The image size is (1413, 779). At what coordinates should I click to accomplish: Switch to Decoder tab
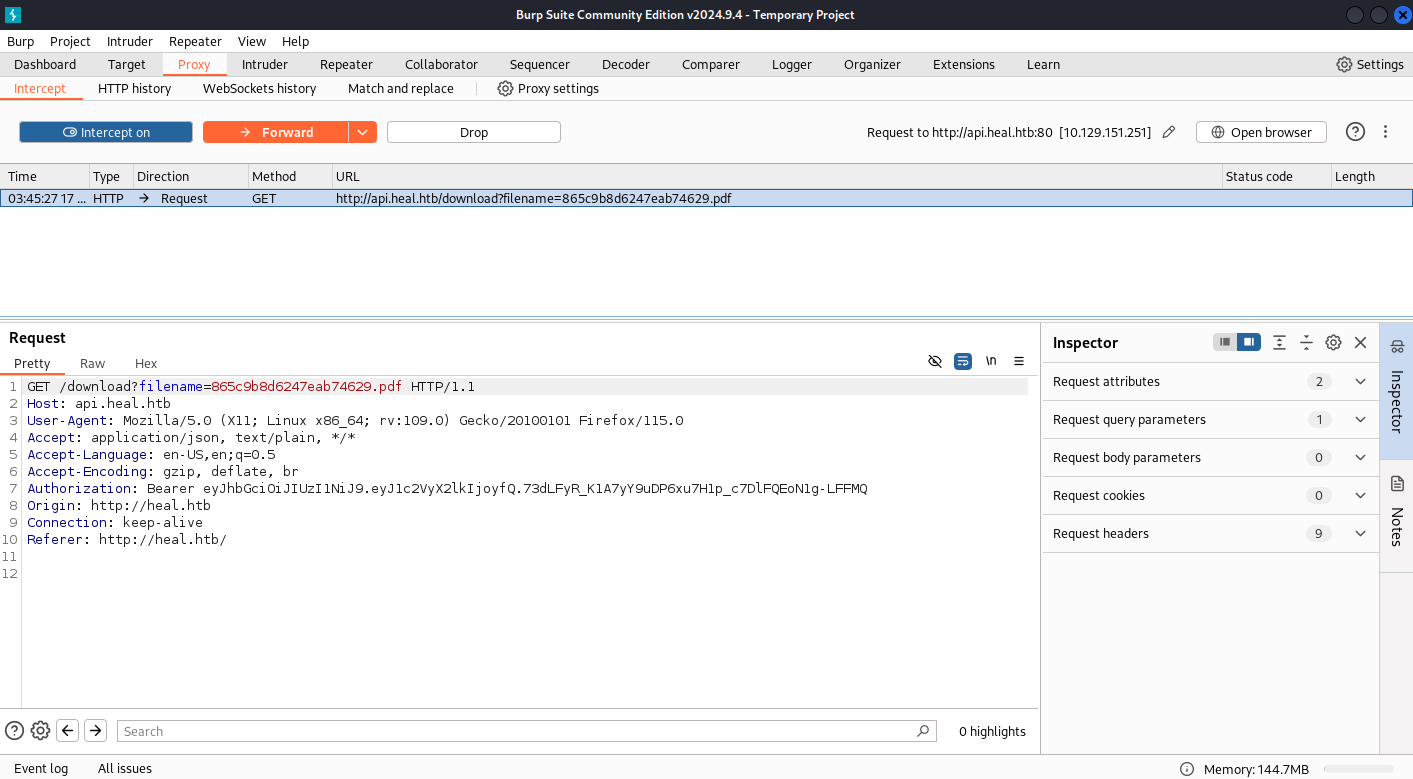click(x=626, y=64)
